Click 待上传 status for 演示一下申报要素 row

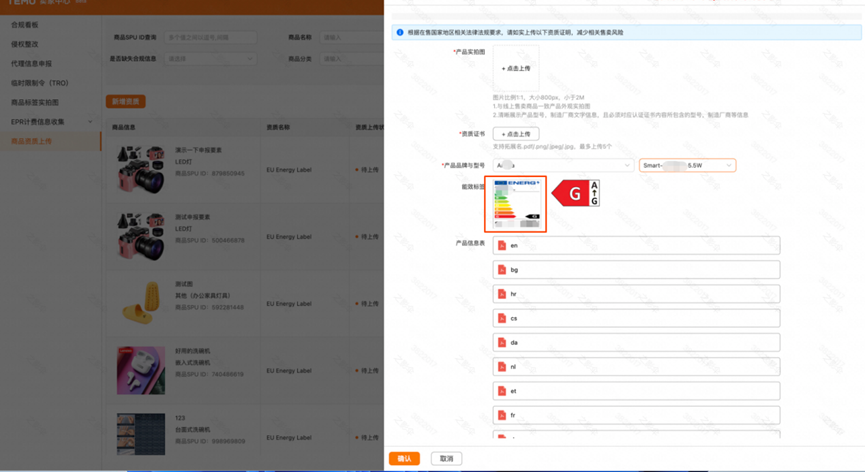point(367,170)
